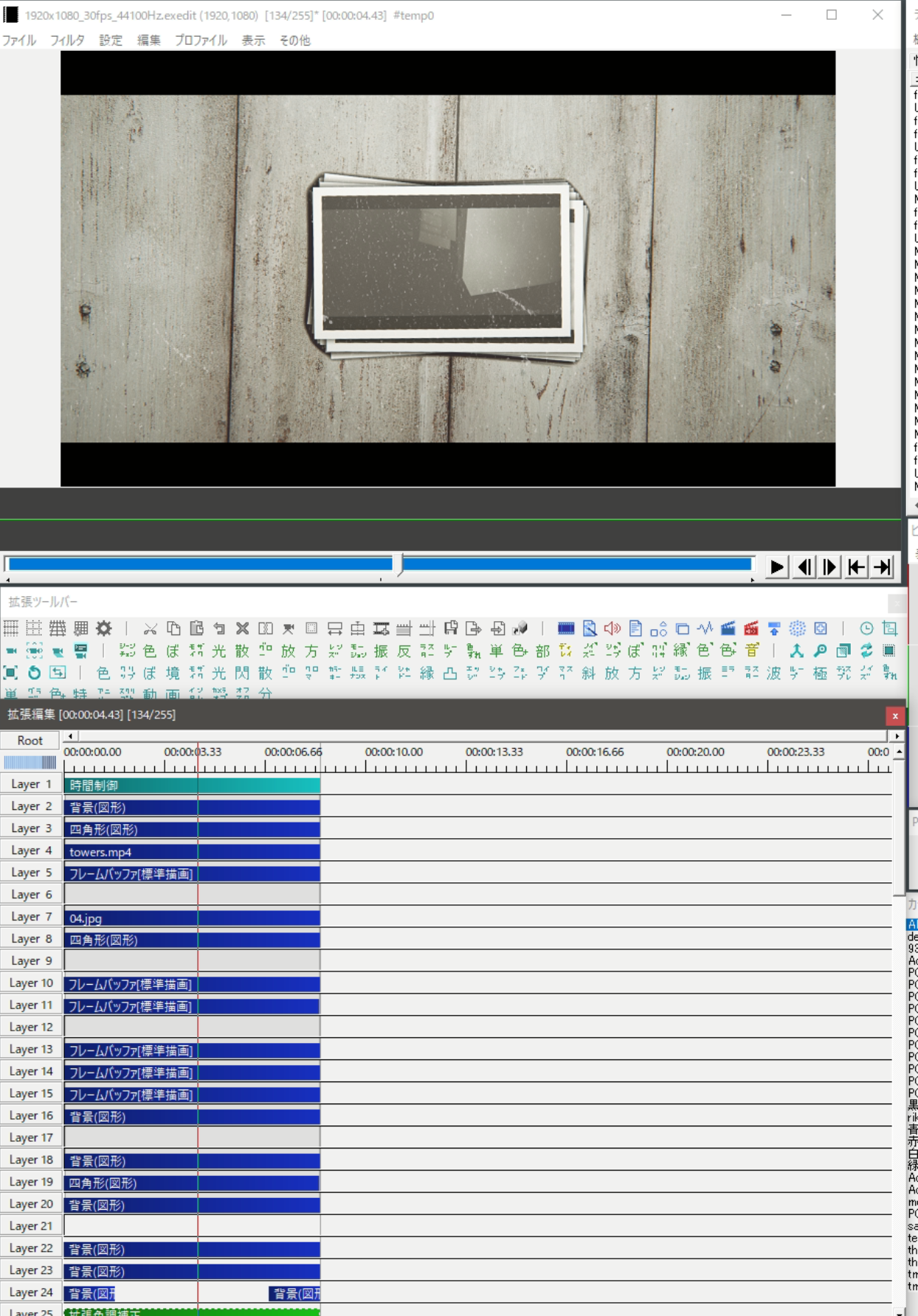Step back one frame with the previous-frame button
The image size is (918, 1316).
coord(804,567)
